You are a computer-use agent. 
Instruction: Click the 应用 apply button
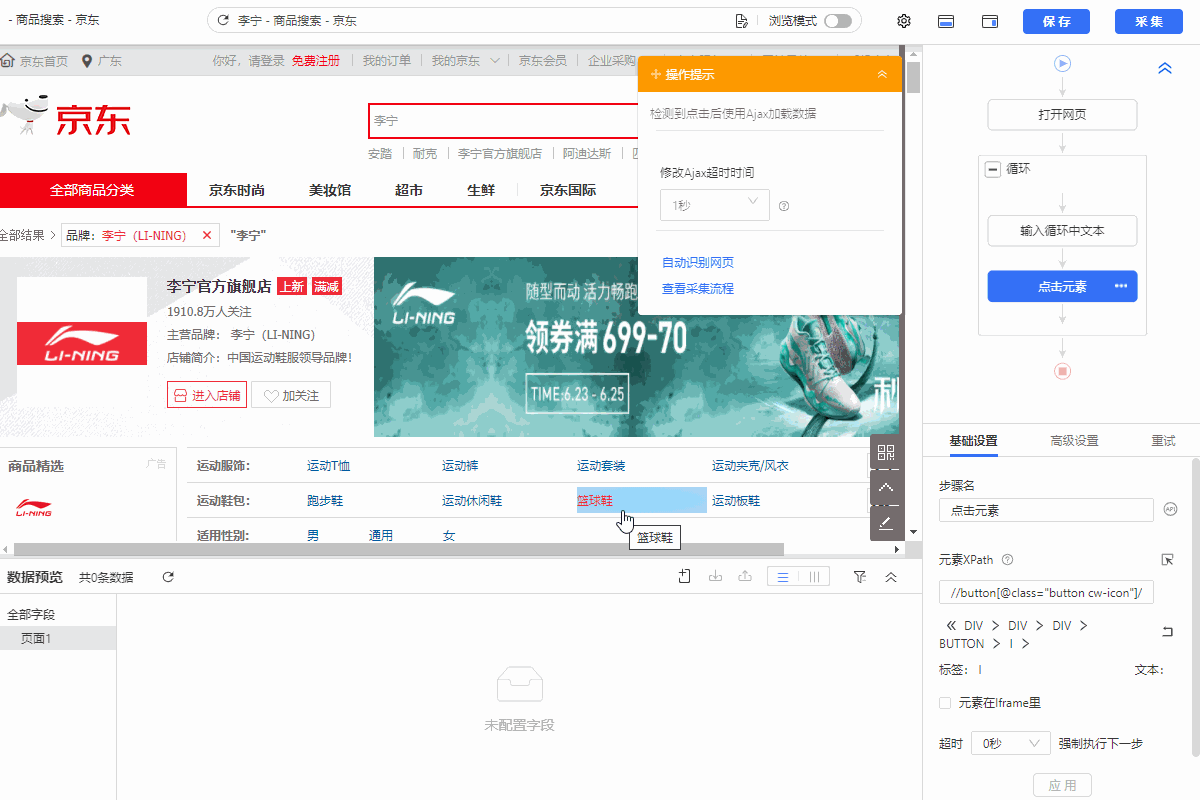tap(1062, 785)
